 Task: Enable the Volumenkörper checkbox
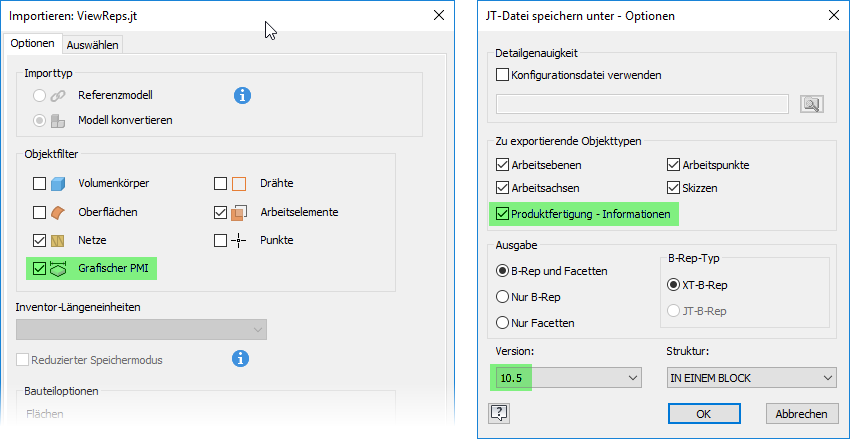[x=40, y=184]
